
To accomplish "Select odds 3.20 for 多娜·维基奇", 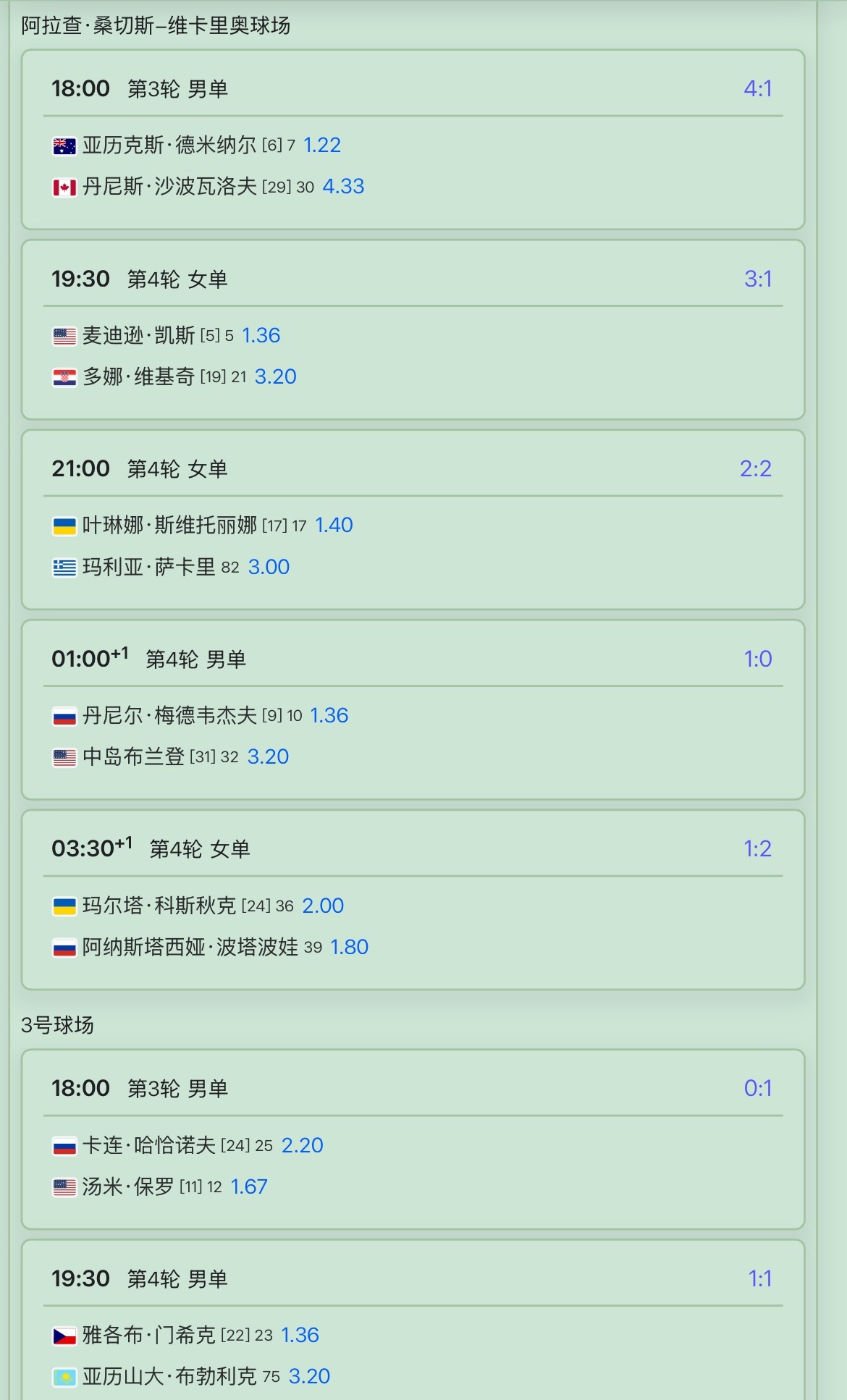I will (x=276, y=376).
